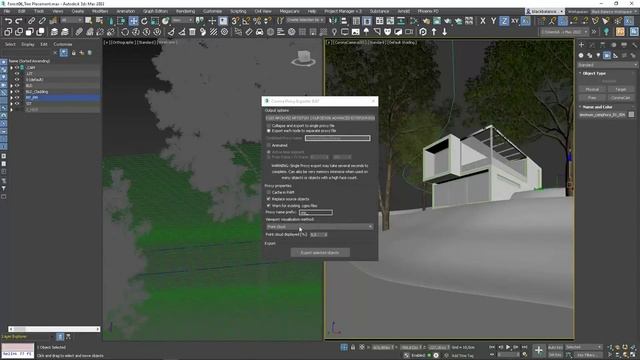Click the trash can icon in the second toolbar row
This screenshot has height=360, width=640.
pyautogui.click(x=192, y=31)
